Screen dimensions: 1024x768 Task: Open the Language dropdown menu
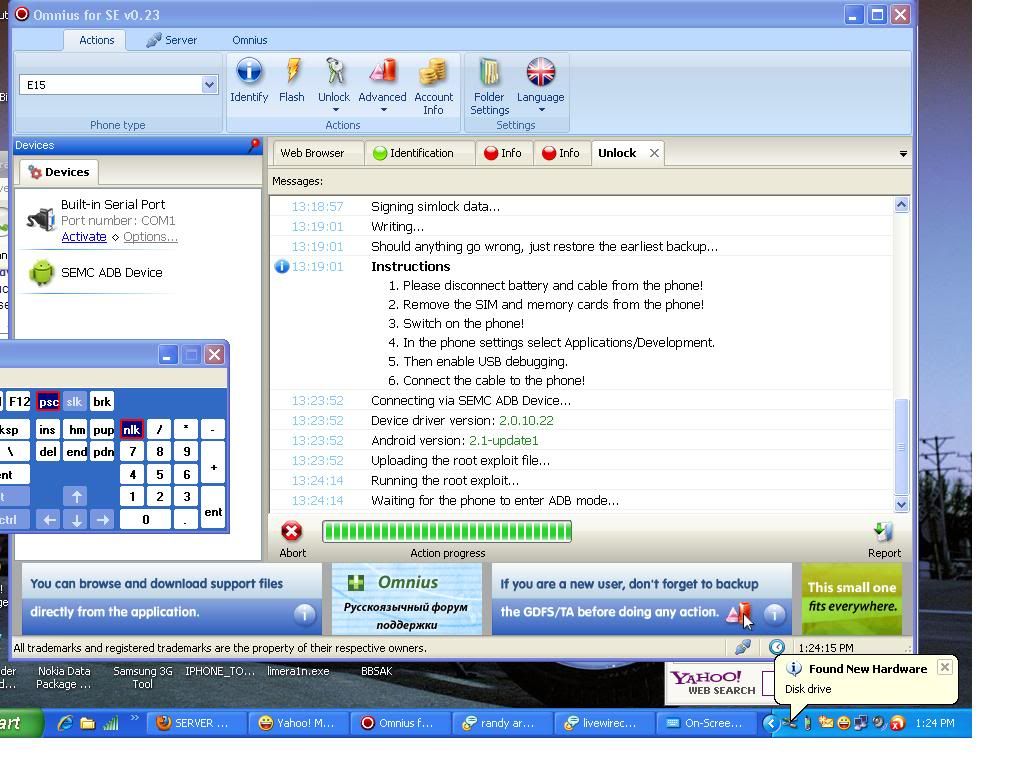(541, 110)
